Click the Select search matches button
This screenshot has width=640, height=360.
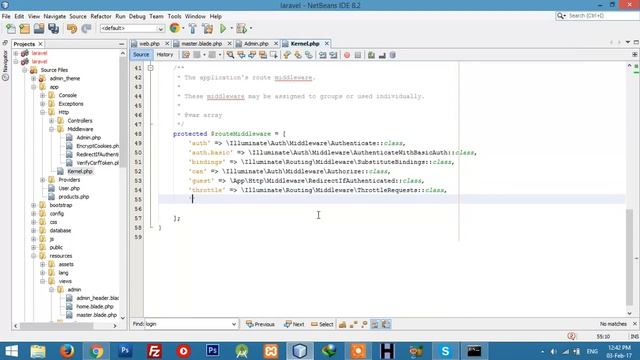322,324
